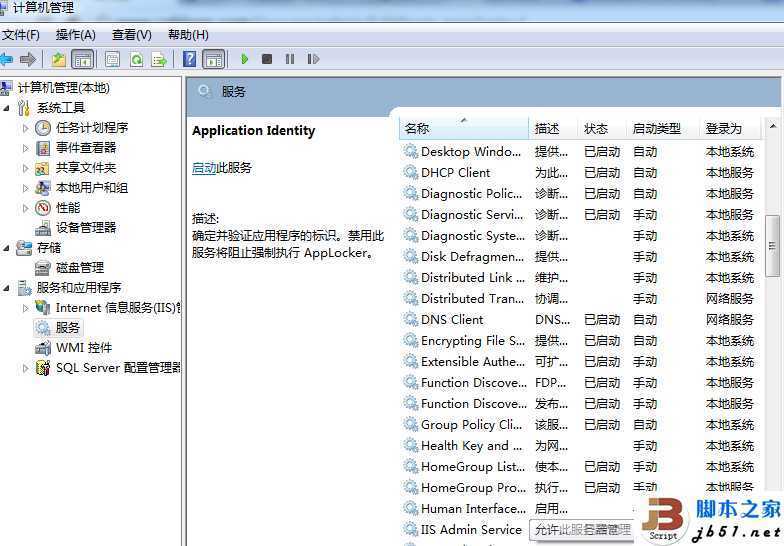Select the Distributed Tran... service

(579, 298)
